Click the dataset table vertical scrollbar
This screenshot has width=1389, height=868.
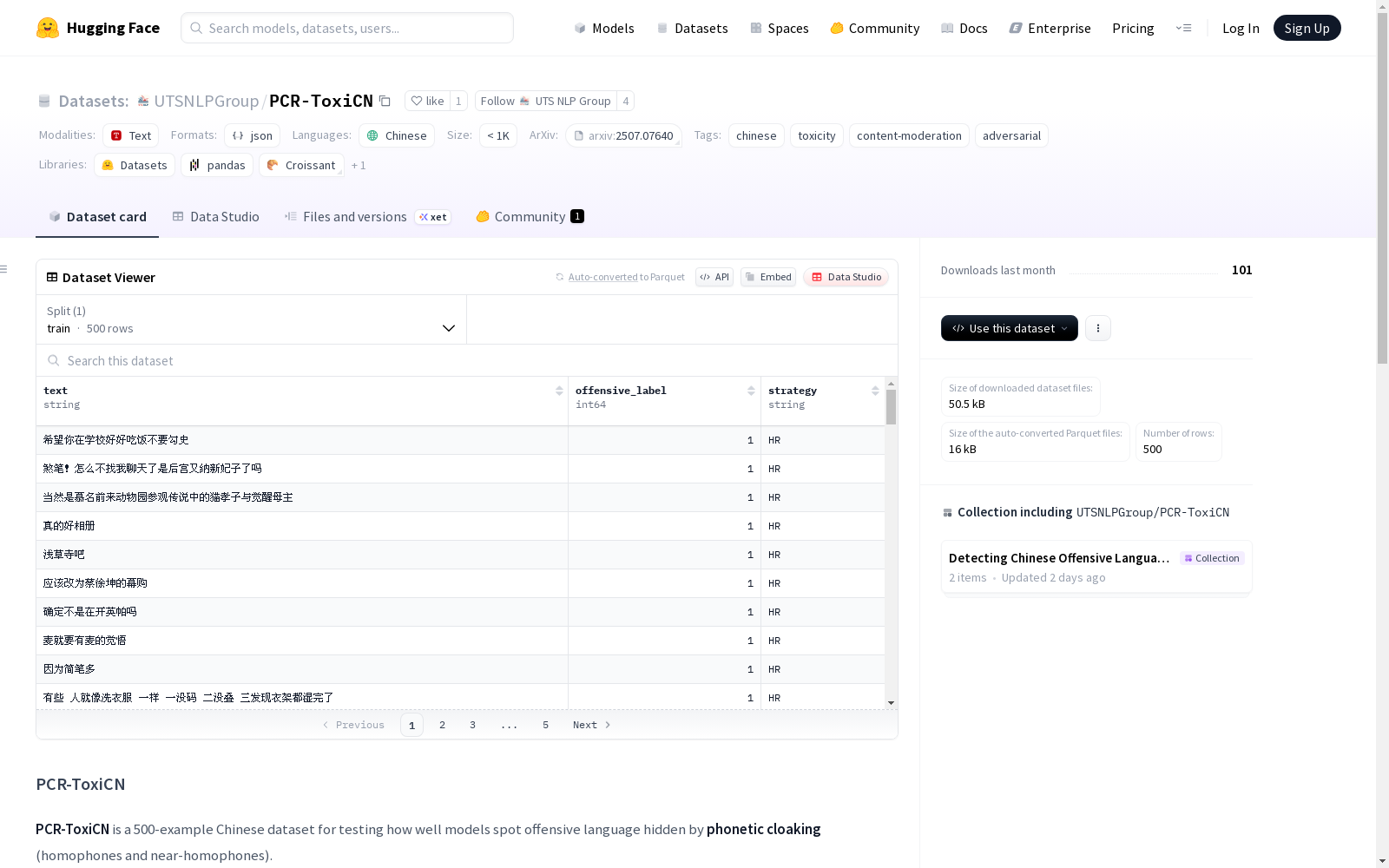coord(891,406)
